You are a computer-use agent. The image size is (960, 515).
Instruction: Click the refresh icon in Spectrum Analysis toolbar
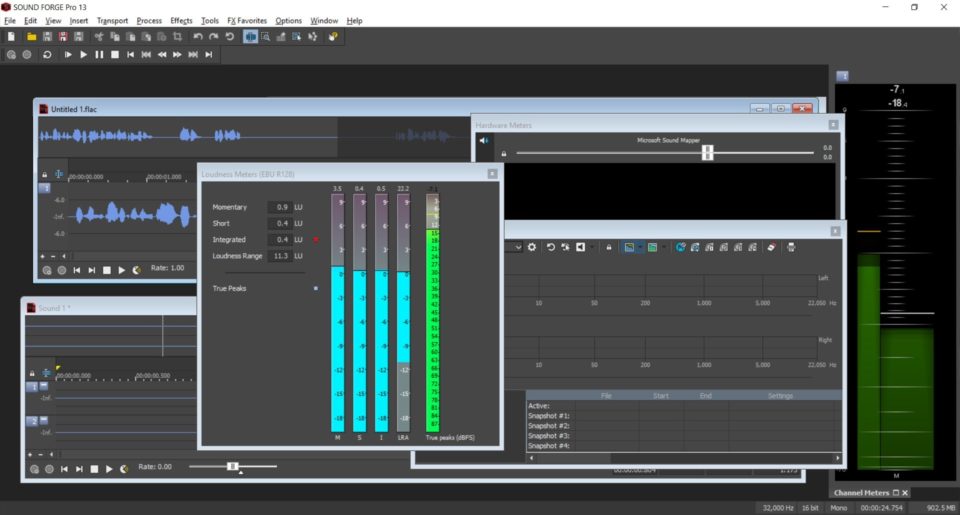550,247
